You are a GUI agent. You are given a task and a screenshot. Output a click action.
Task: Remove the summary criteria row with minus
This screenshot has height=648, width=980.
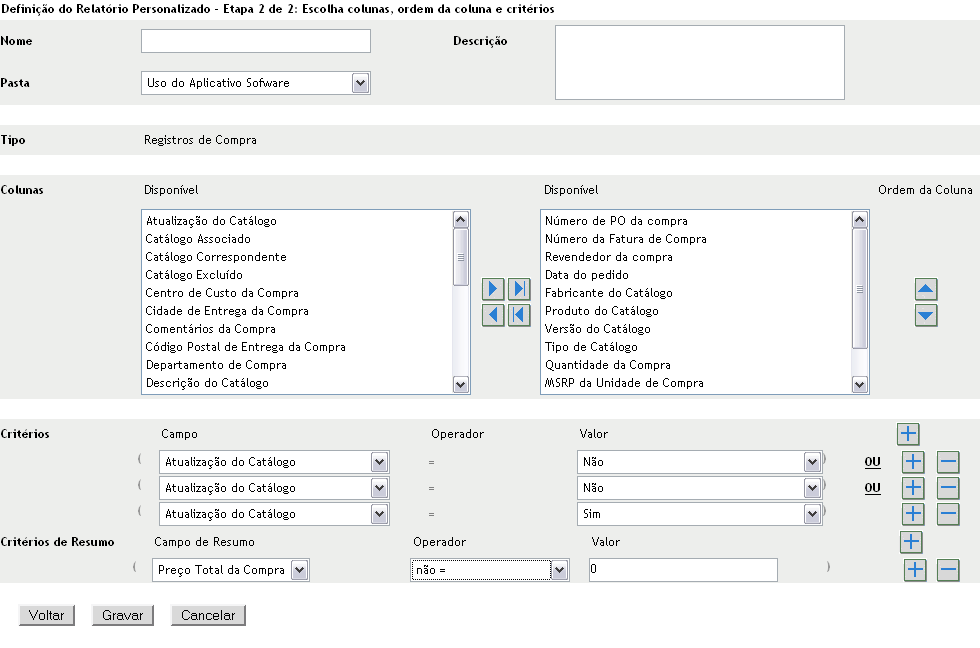tap(948, 570)
